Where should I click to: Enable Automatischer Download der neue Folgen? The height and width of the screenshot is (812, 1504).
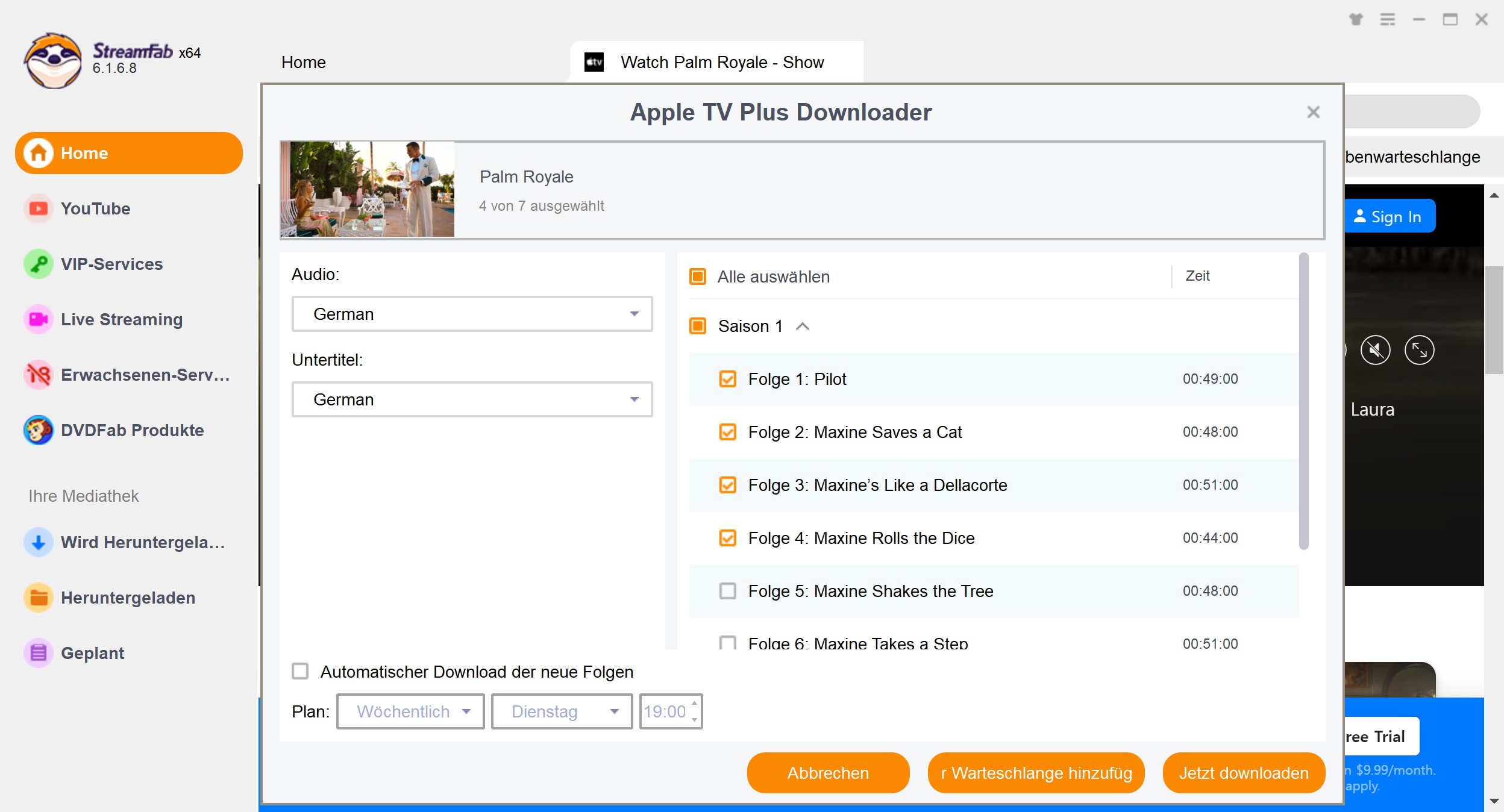click(300, 671)
